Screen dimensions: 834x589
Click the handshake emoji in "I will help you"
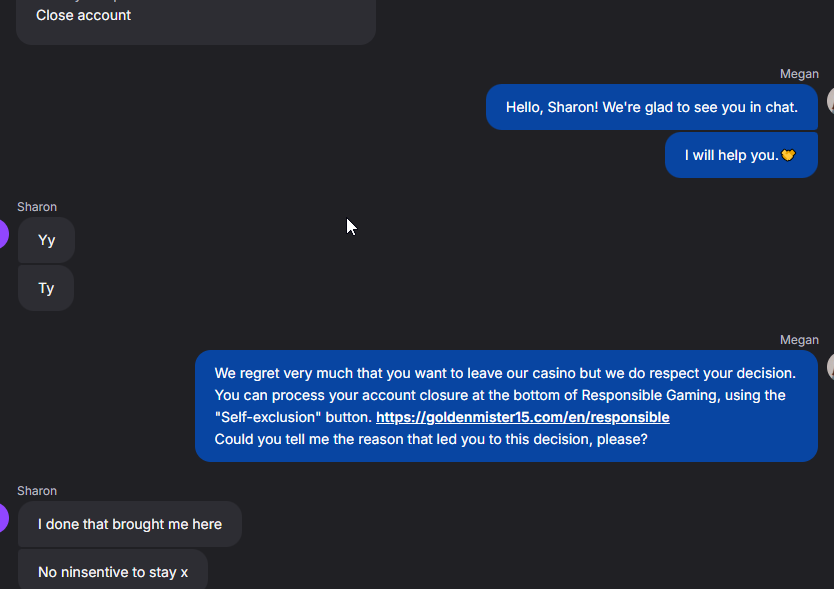pyautogui.click(x=788, y=155)
